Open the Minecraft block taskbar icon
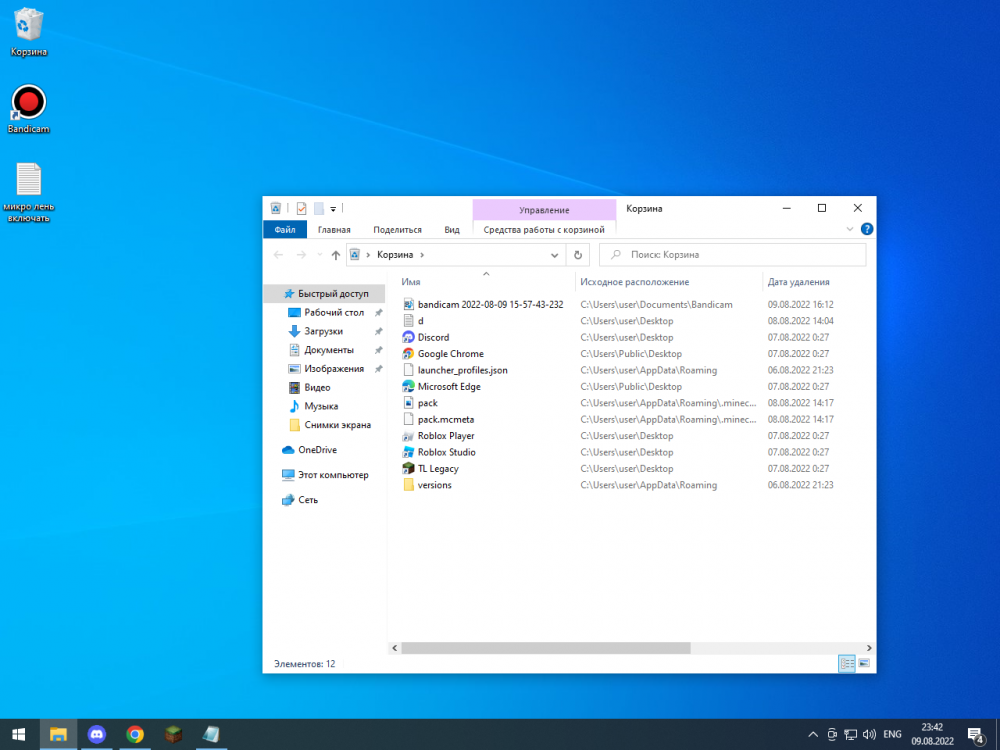The width and height of the screenshot is (1000, 750). 173,735
